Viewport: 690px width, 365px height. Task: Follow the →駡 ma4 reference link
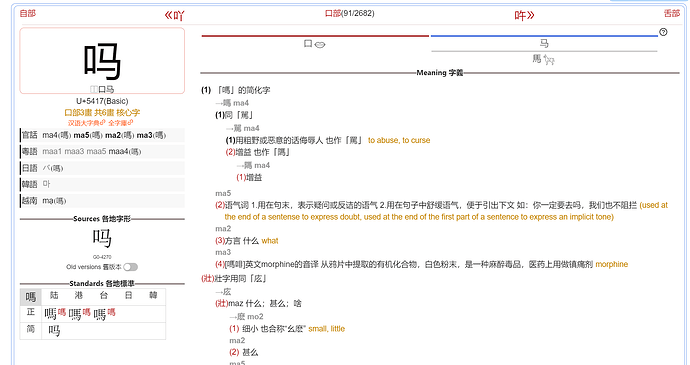point(242,128)
